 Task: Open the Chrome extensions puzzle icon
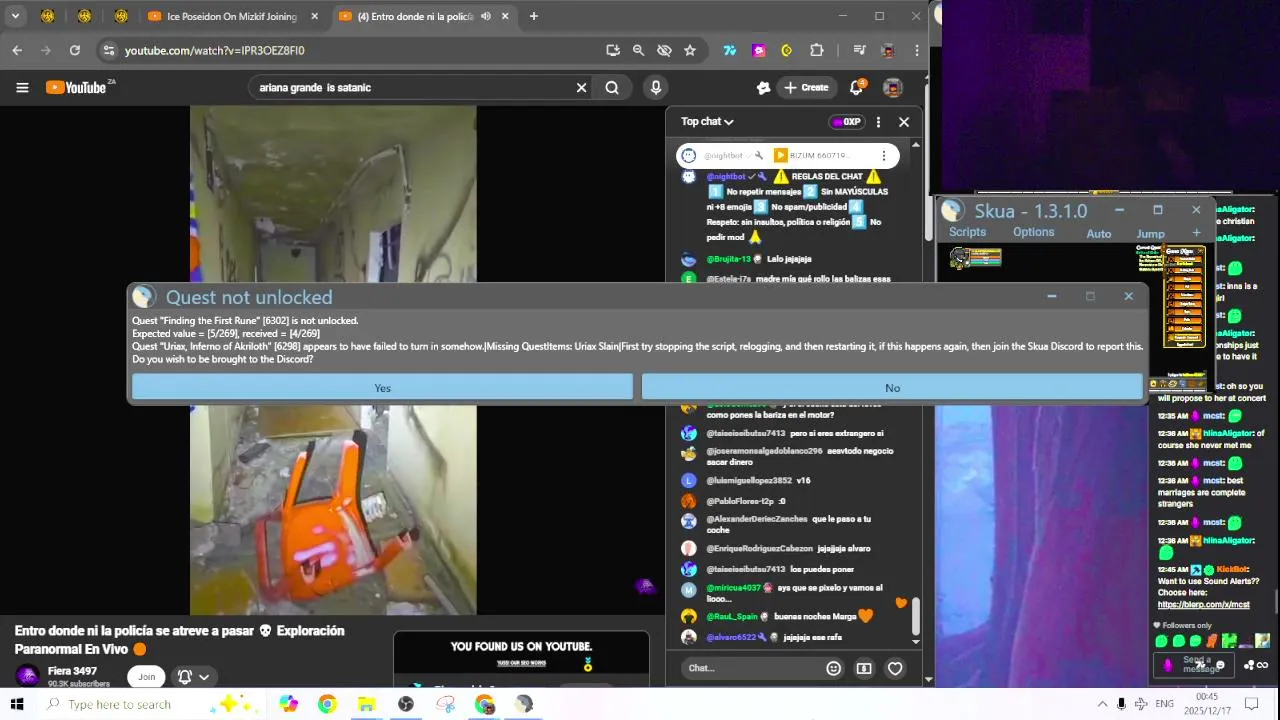(817, 50)
